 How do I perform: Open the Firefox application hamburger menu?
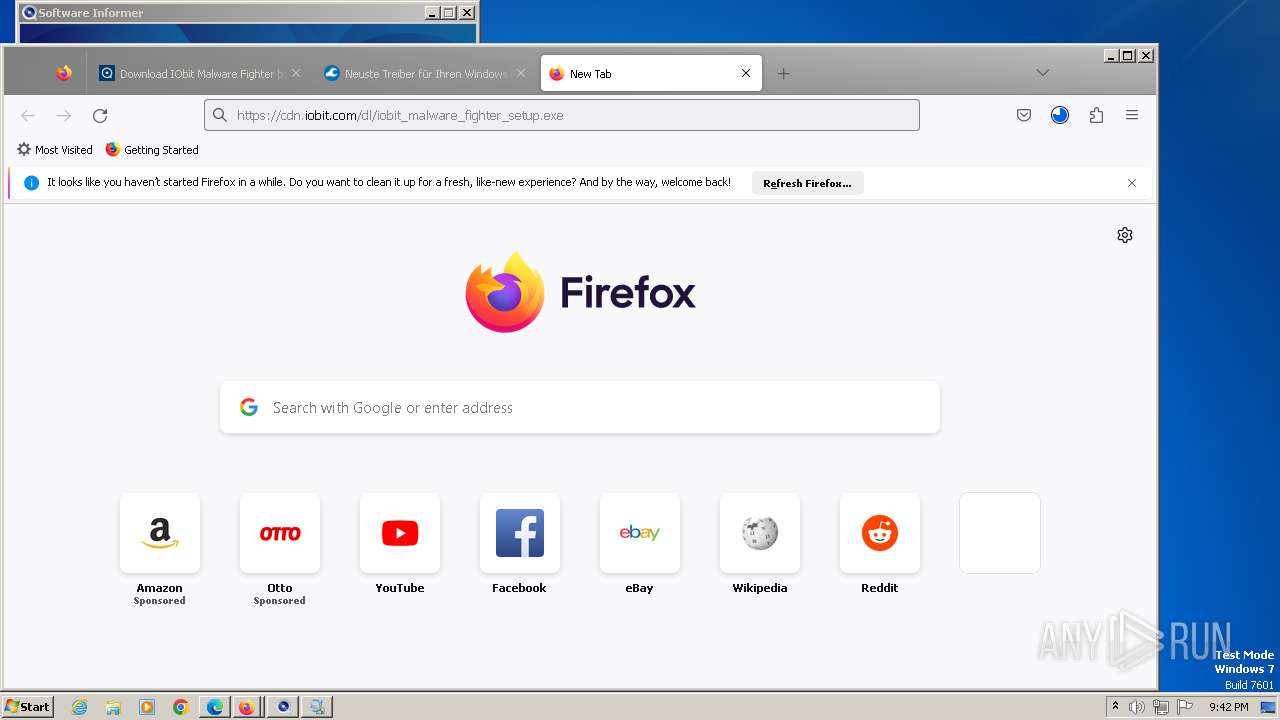pyautogui.click(x=1132, y=115)
